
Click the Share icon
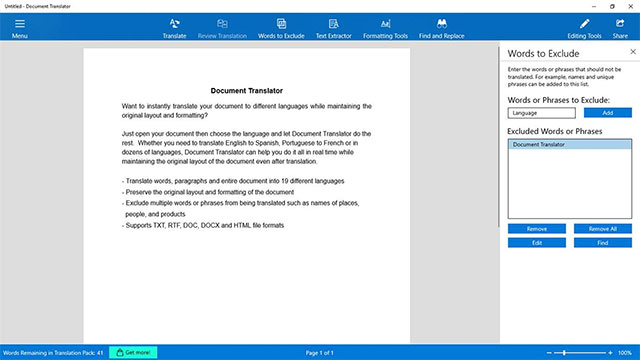(620, 24)
